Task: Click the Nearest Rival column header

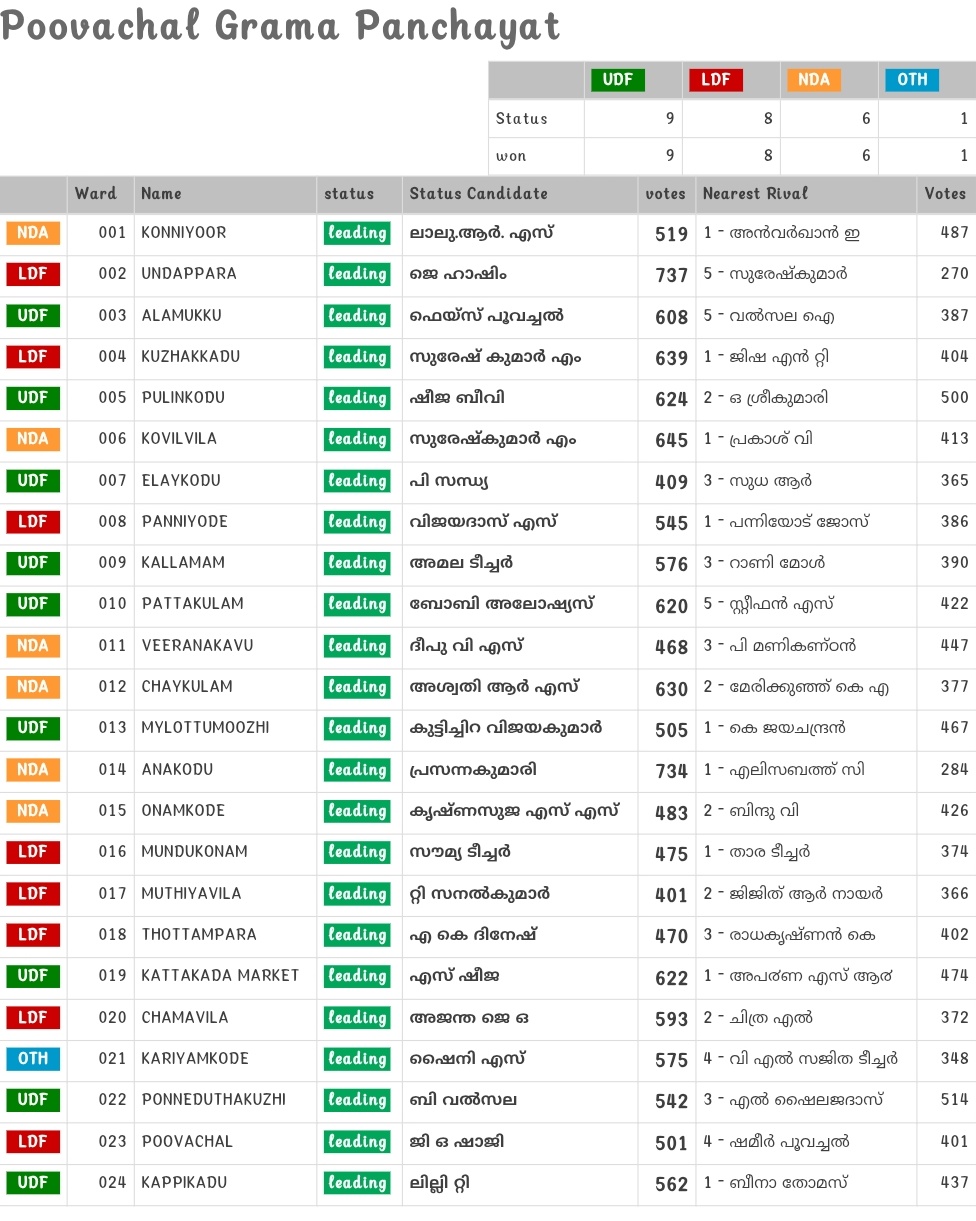Action: [x=755, y=194]
